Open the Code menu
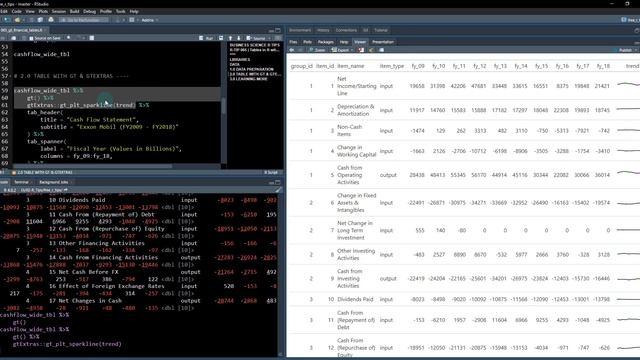This screenshot has height=360, width=640. 17,11
